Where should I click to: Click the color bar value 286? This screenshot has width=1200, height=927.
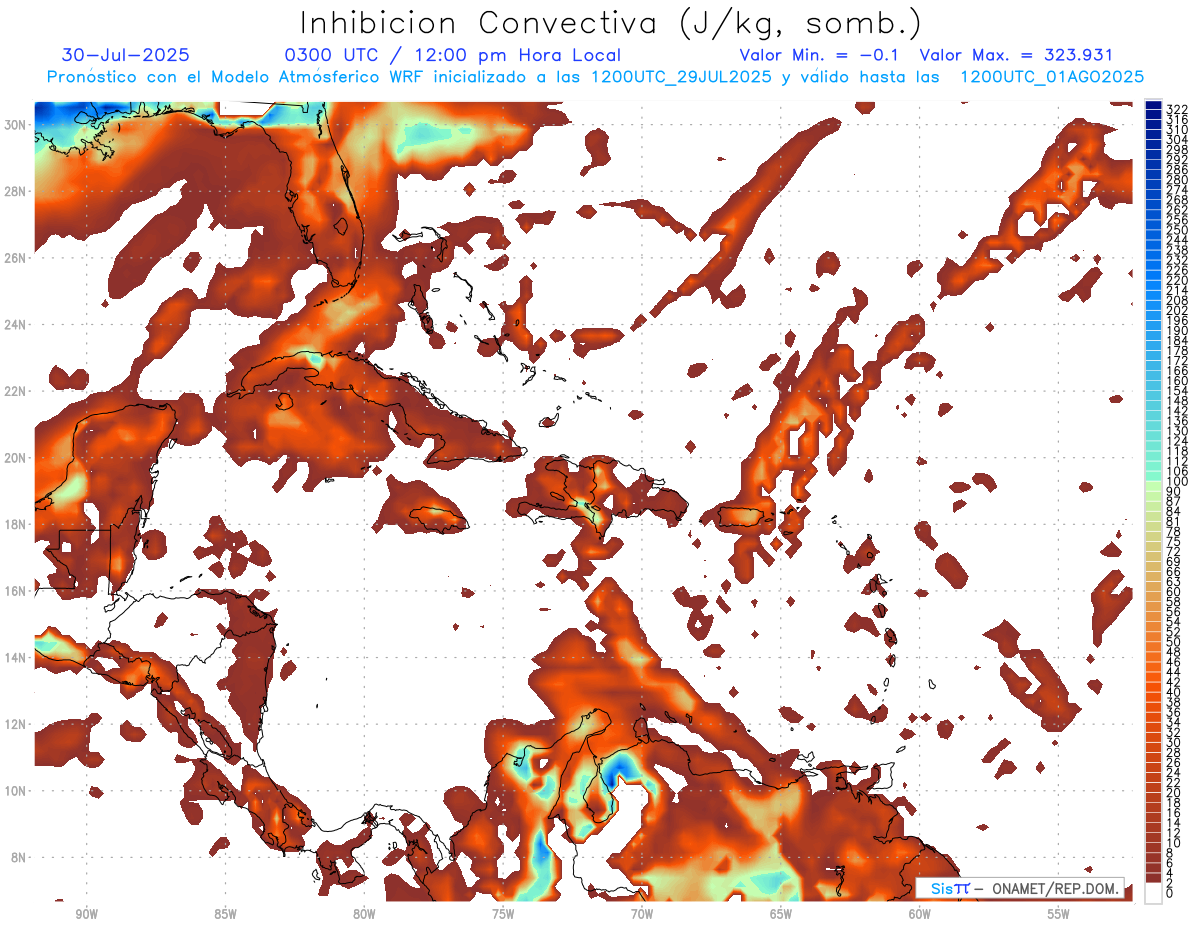click(x=1177, y=170)
